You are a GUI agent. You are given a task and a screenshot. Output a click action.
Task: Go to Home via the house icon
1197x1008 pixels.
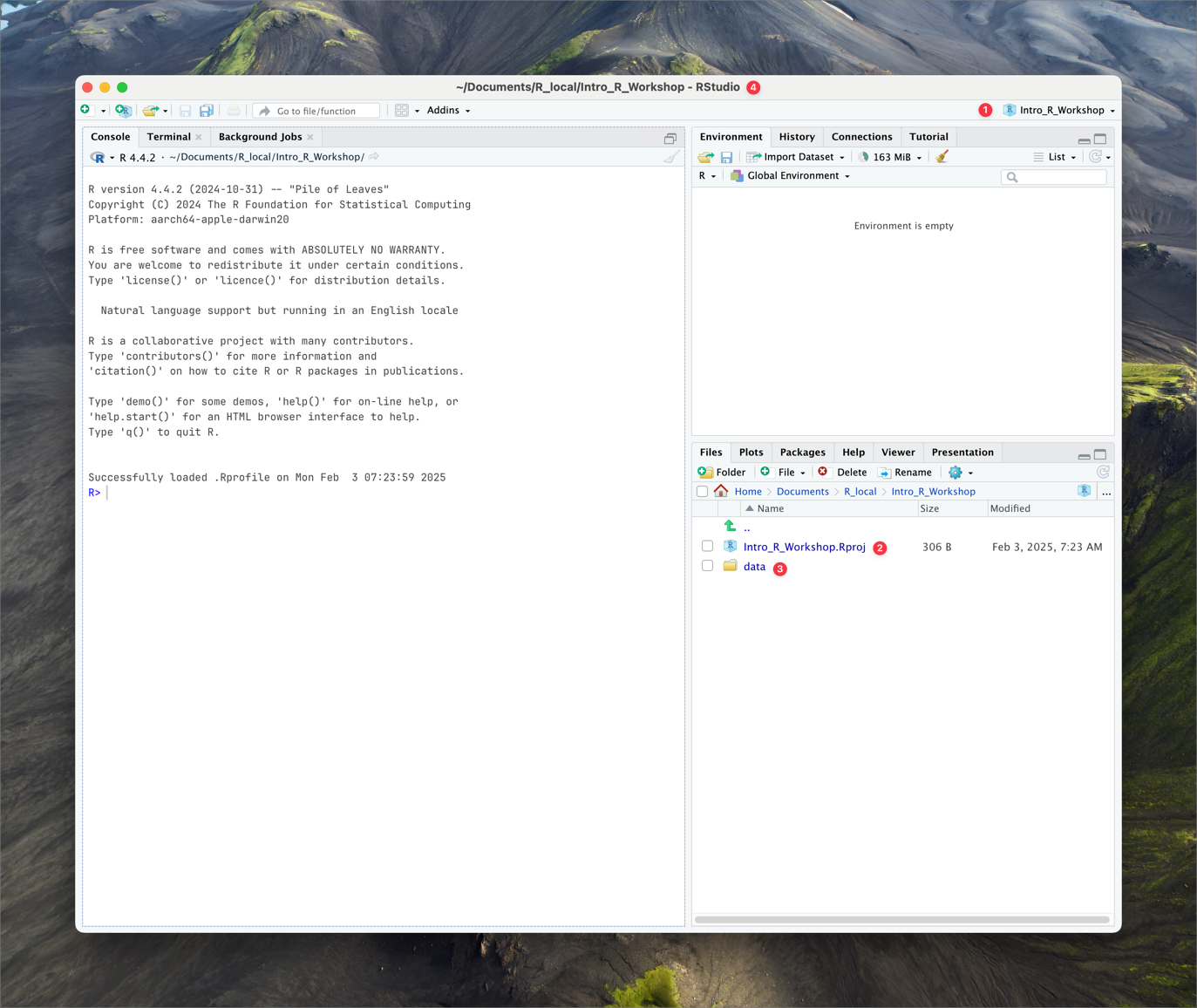[721, 492]
